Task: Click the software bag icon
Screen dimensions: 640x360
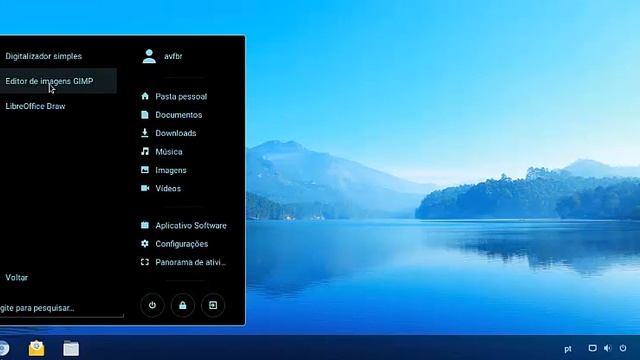Action: [145, 225]
